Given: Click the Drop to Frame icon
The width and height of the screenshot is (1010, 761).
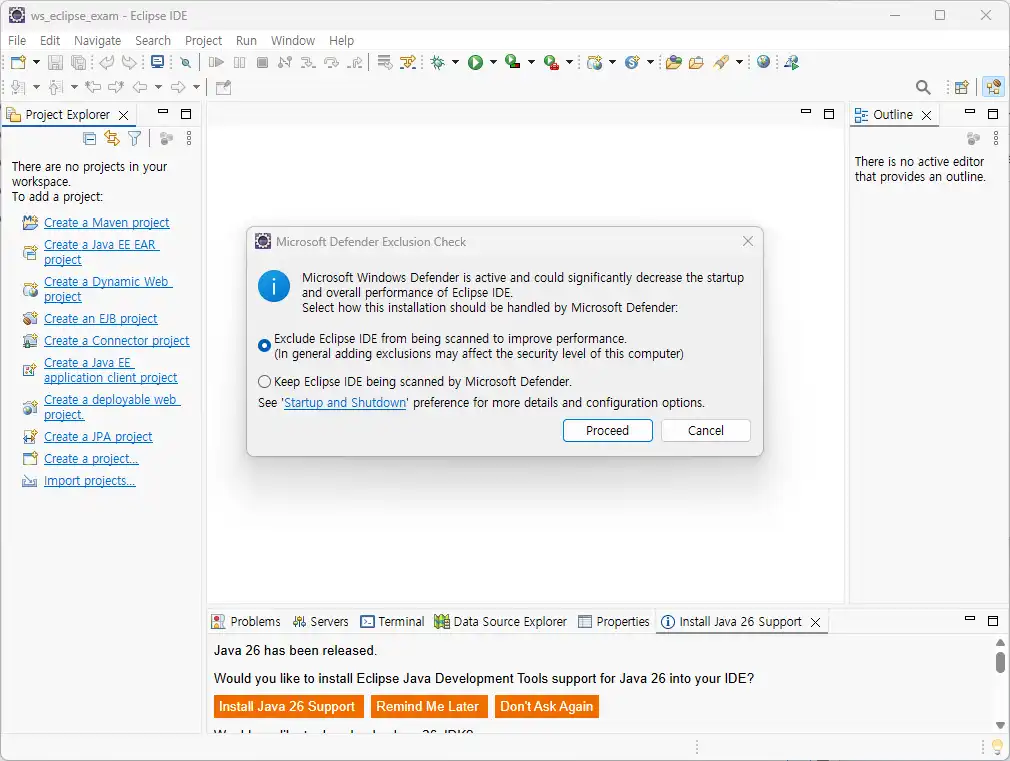Looking at the screenshot, I should point(385,62).
